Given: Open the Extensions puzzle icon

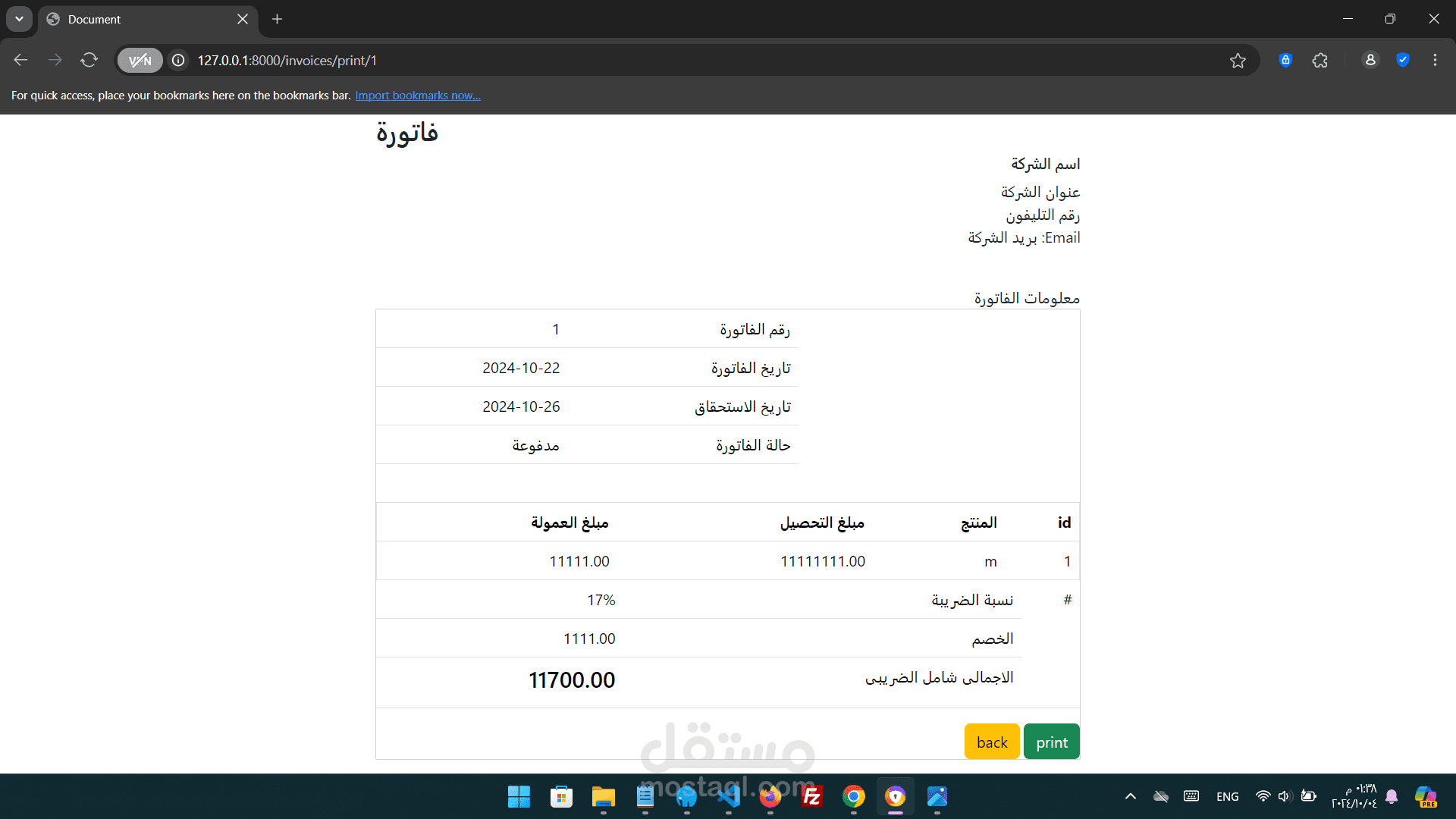Looking at the screenshot, I should click(1320, 61).
